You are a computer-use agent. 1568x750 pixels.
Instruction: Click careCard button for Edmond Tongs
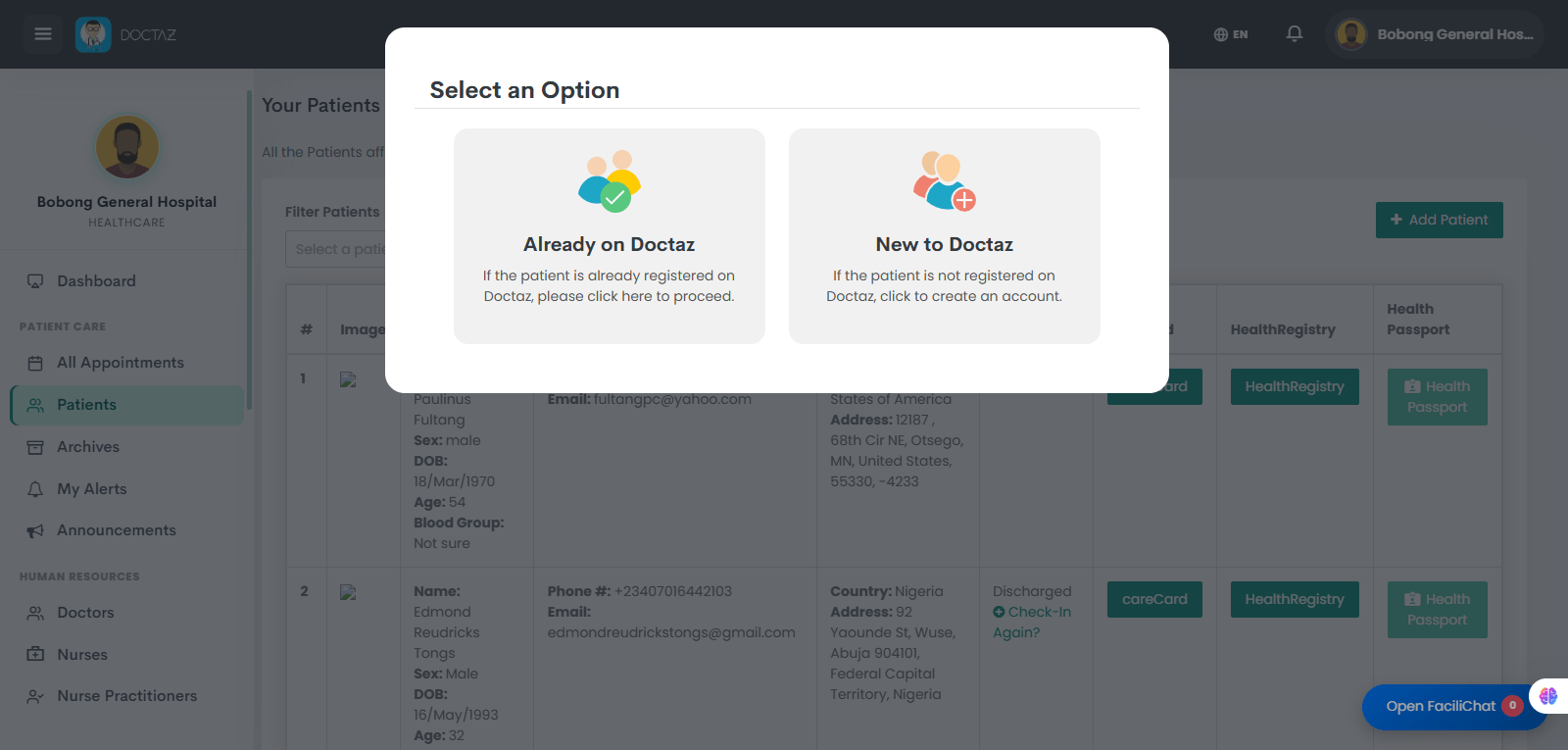[1154, 599]
